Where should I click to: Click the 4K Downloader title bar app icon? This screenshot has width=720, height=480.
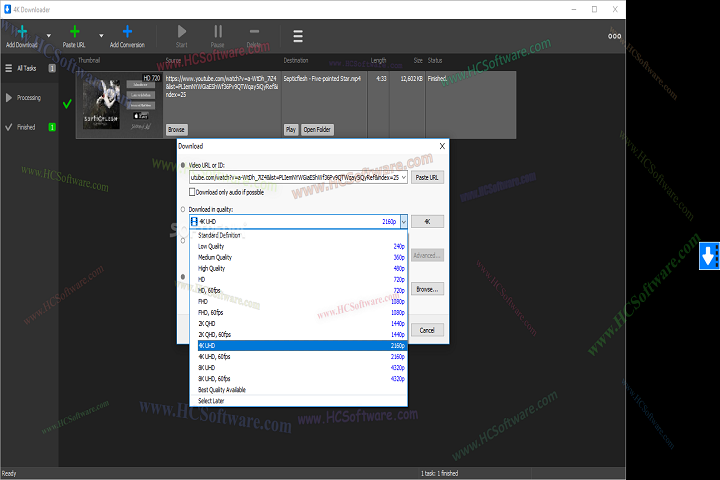point(7,9)
